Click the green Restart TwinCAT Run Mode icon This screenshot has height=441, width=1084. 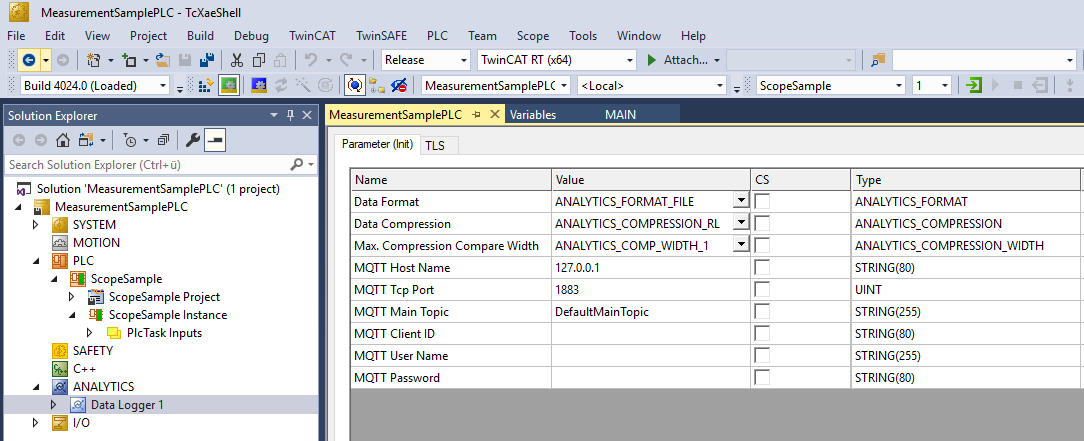(x=229, y=86)
